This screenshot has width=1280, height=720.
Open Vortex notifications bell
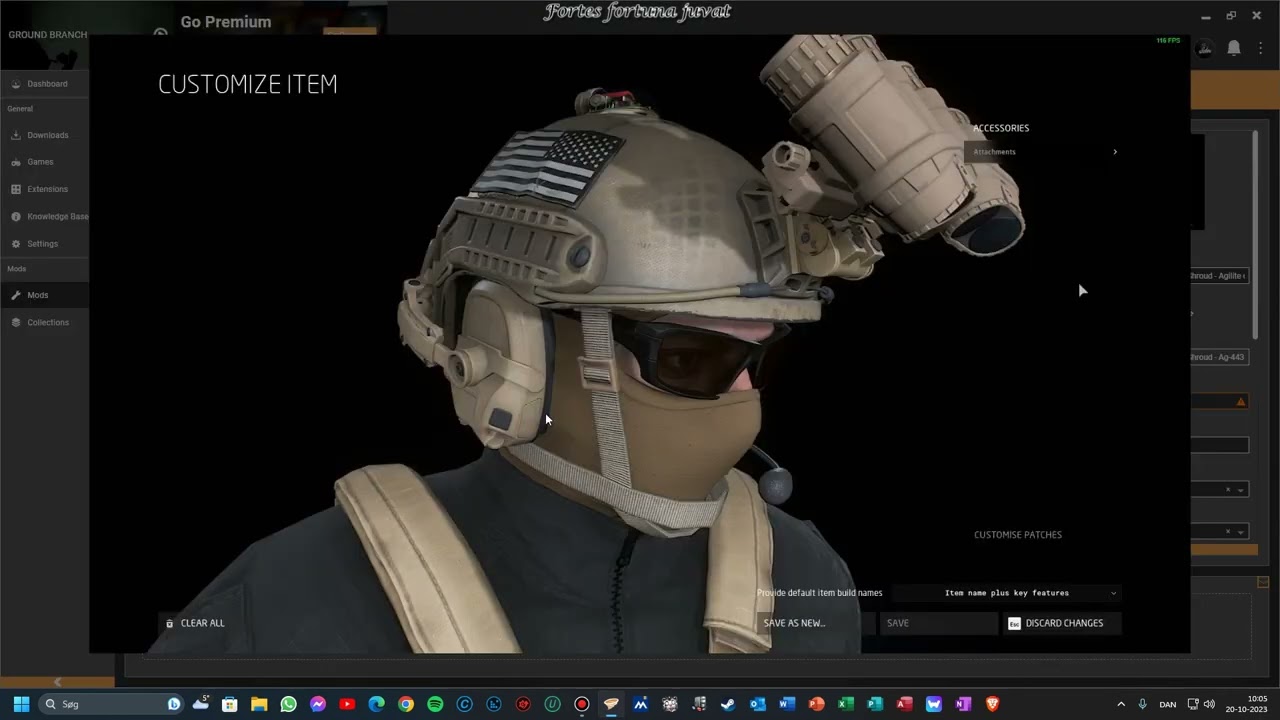1234,48
